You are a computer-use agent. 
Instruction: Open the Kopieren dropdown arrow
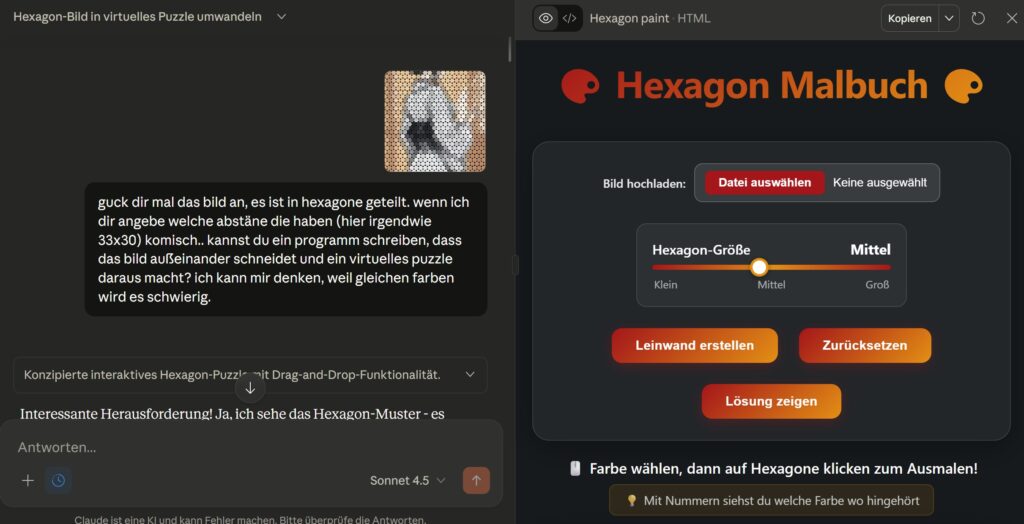point(949,18)
